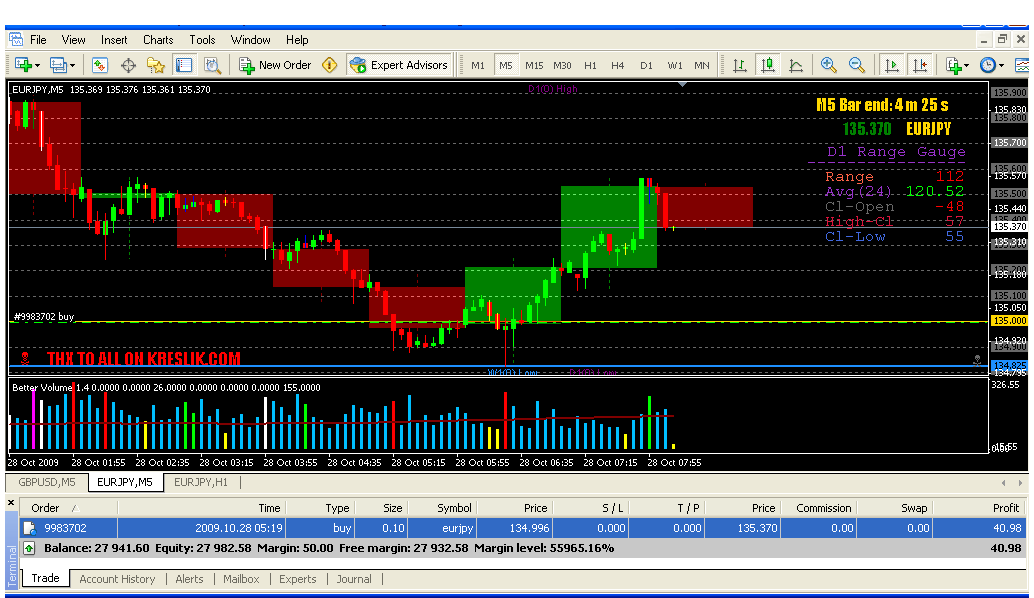Sort trades by the Symbol column header
This screenshot has height=598, width=1034.
tap(442, 508)
